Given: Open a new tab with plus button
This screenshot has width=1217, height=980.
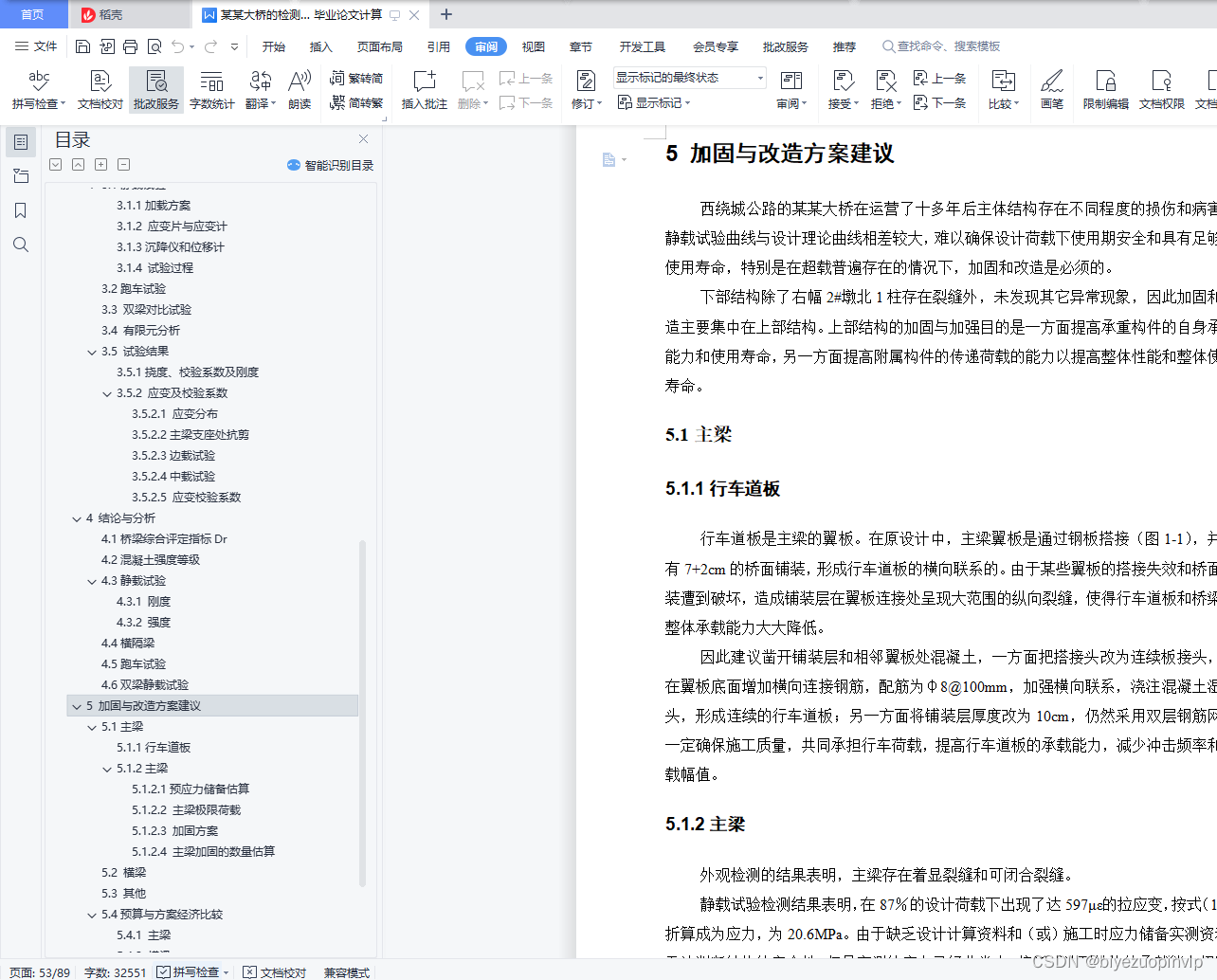Looking at the screenshot, I should (x=446, y=14).
